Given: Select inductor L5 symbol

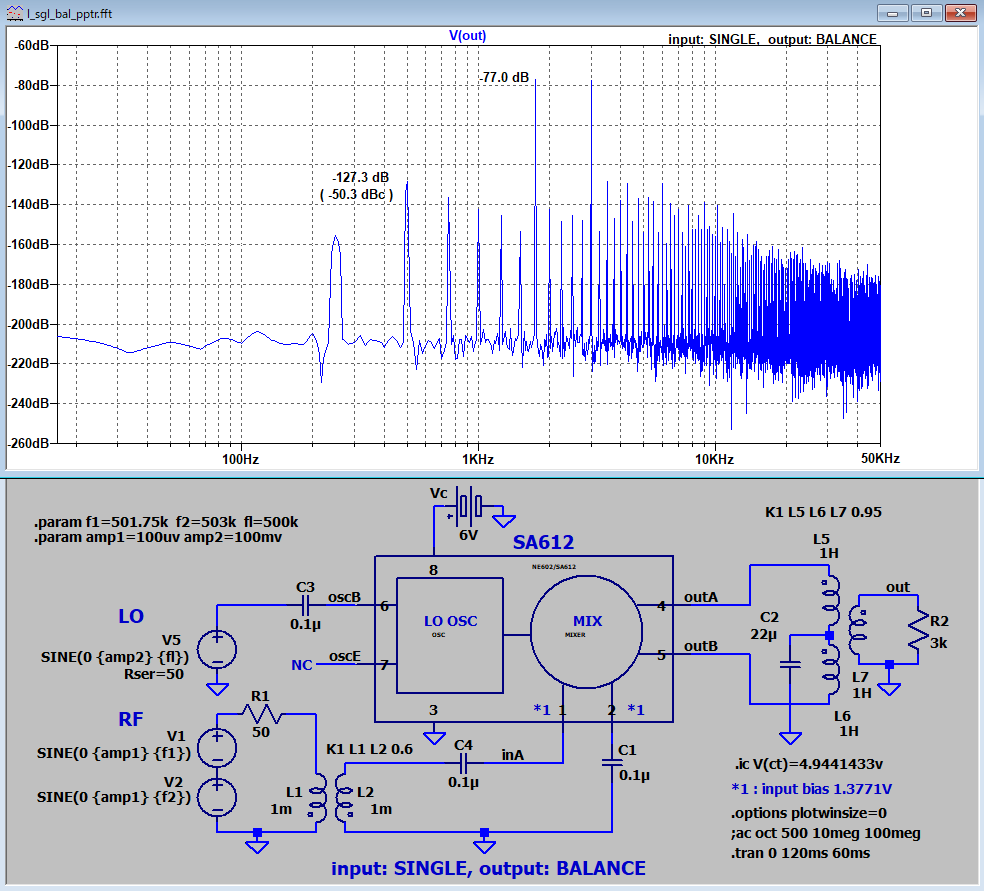Looking at the screenshot, I should tap(831, 602).
